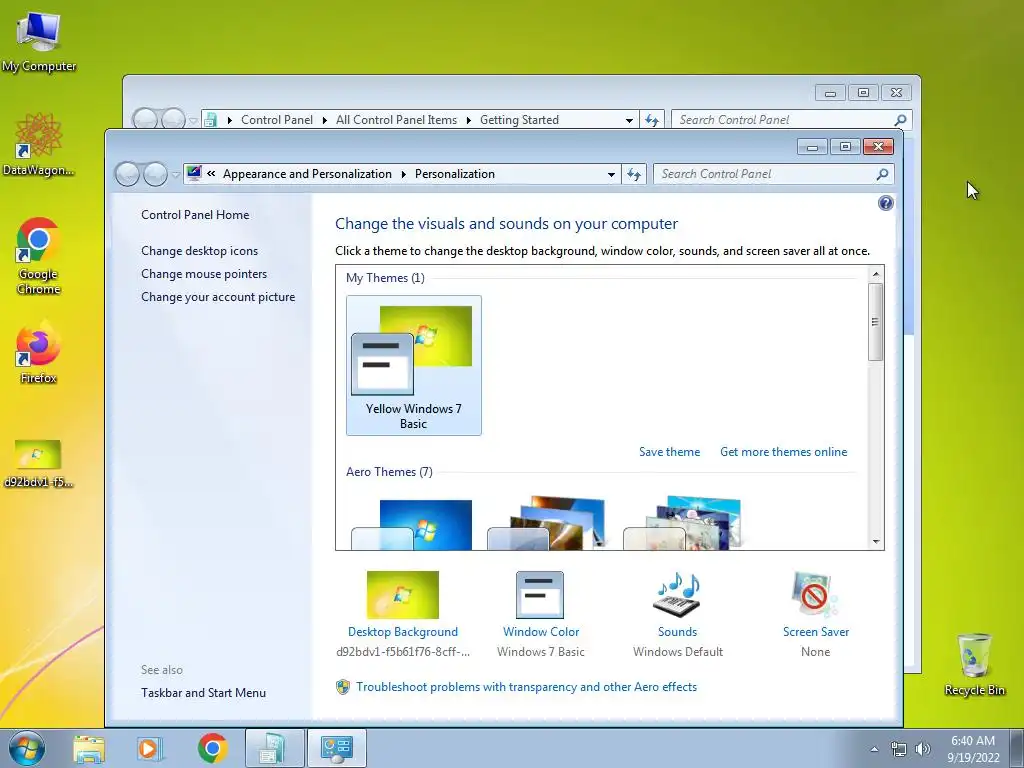Click the forward arrow in Personalization window
The image size is (1024, 768).
155,174
